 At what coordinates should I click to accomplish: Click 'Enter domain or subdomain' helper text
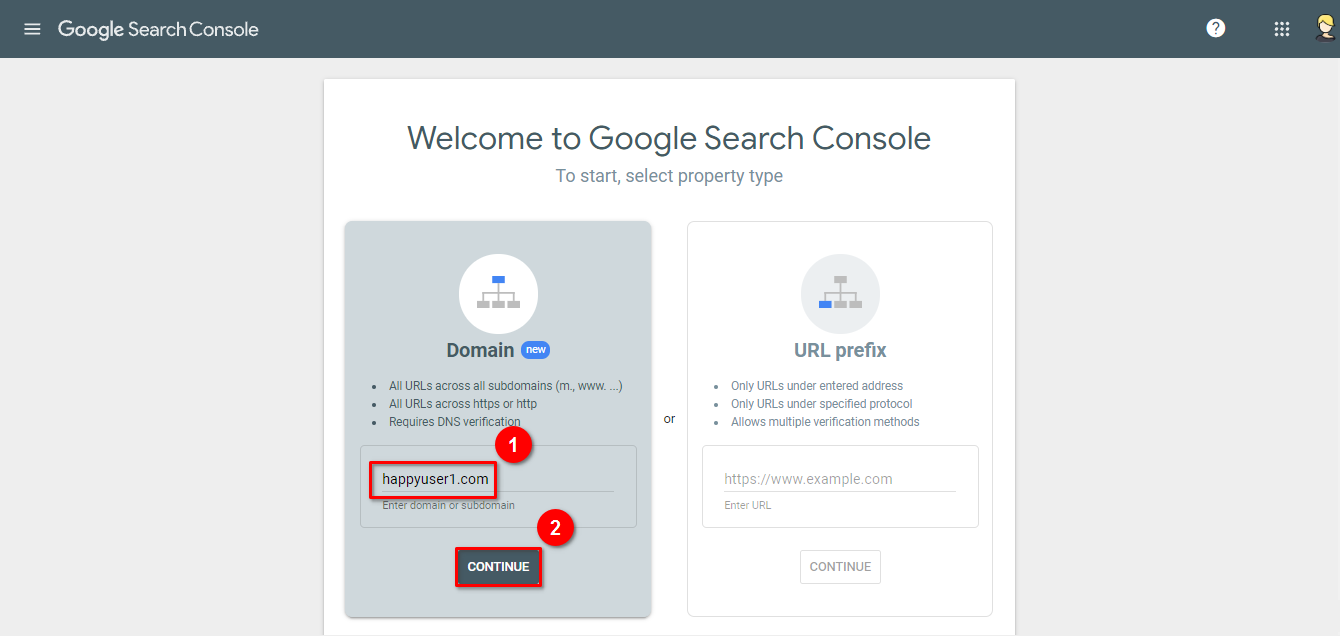(x=448, y=505)
